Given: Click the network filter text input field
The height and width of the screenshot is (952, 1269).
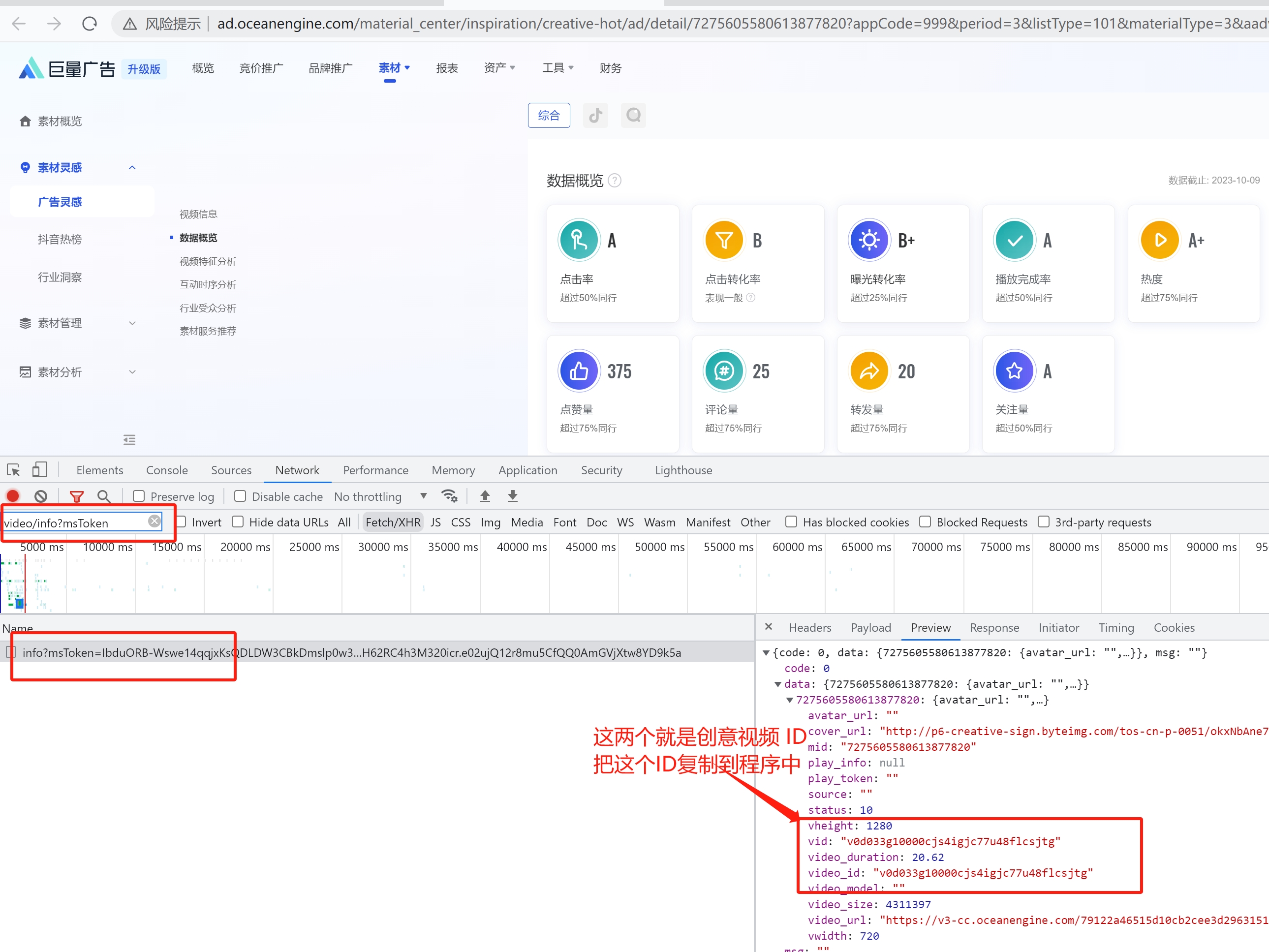Looking at the screenshot, I should point(75,523).
